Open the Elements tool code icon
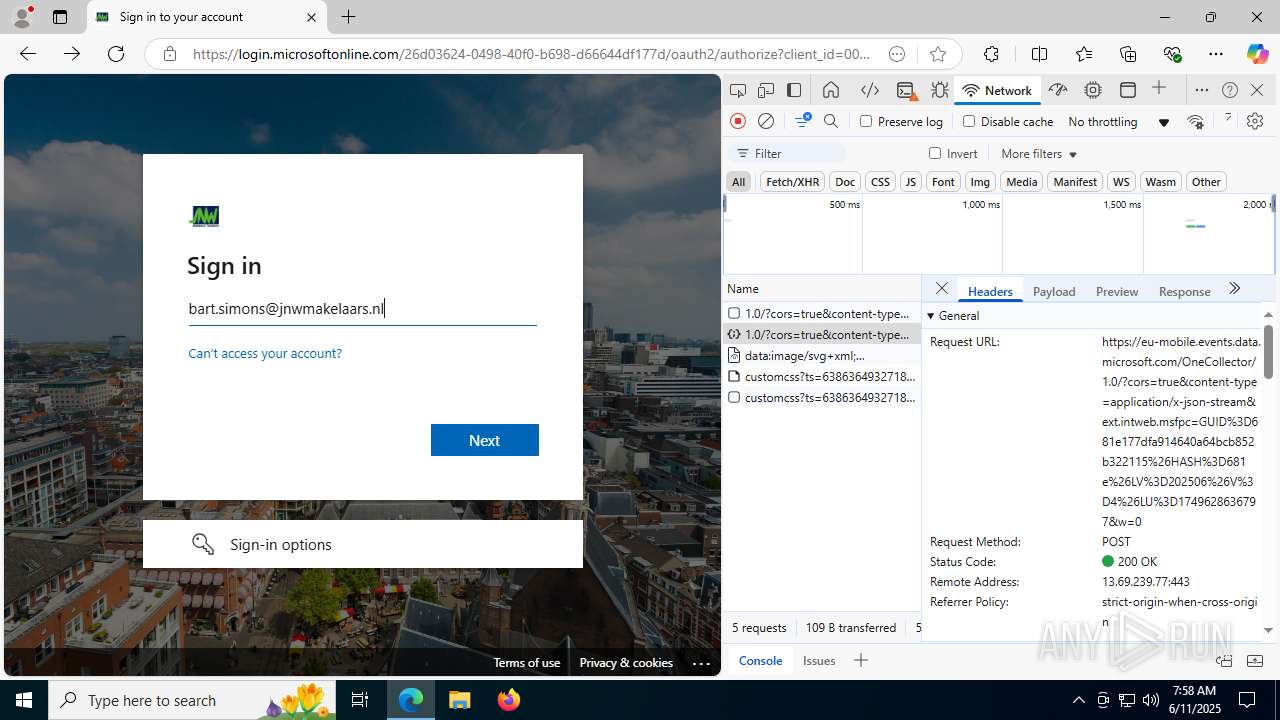This screenshot has width=1280, height=720. (870, 90)
